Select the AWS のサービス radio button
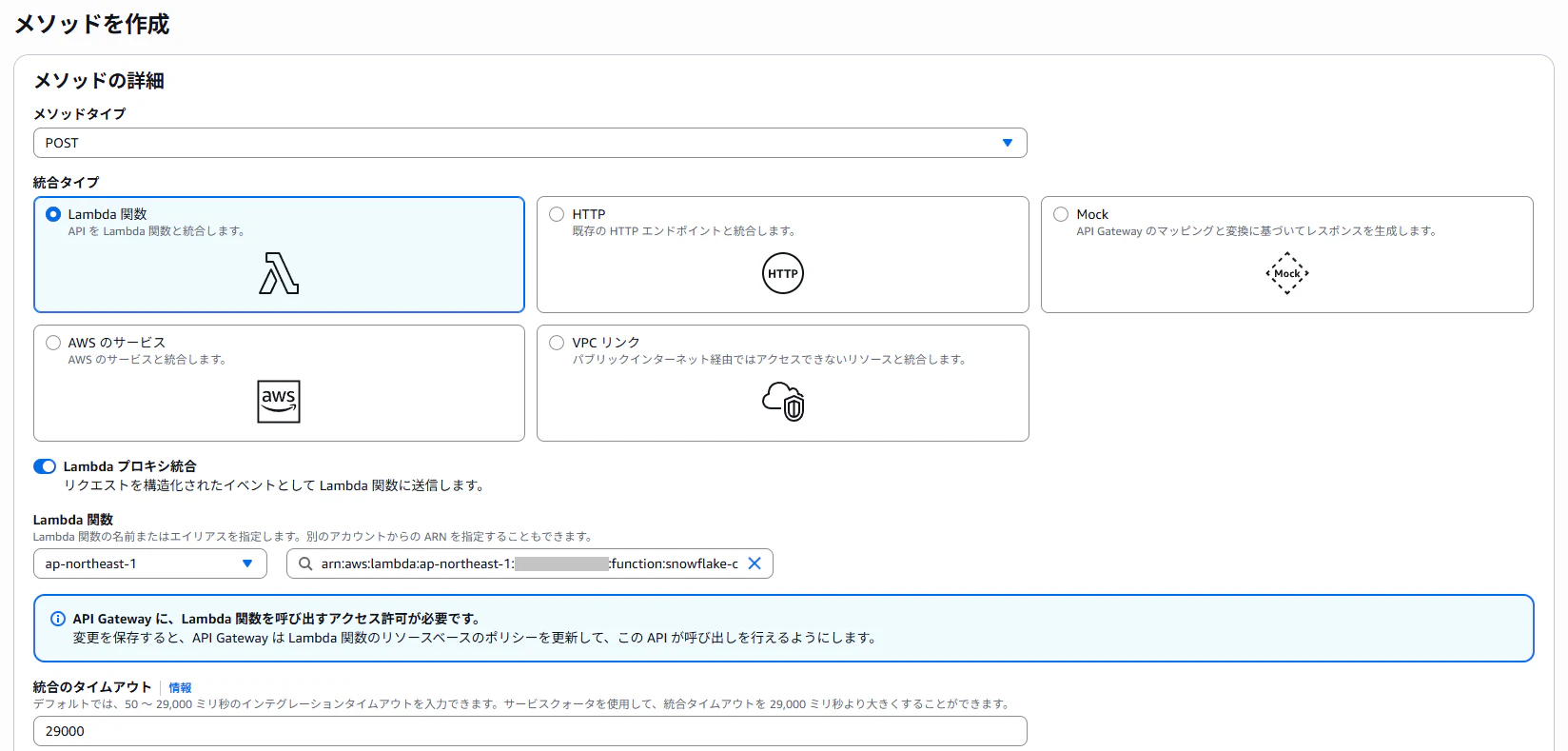 pyautogui.click(x=53, y=343)
